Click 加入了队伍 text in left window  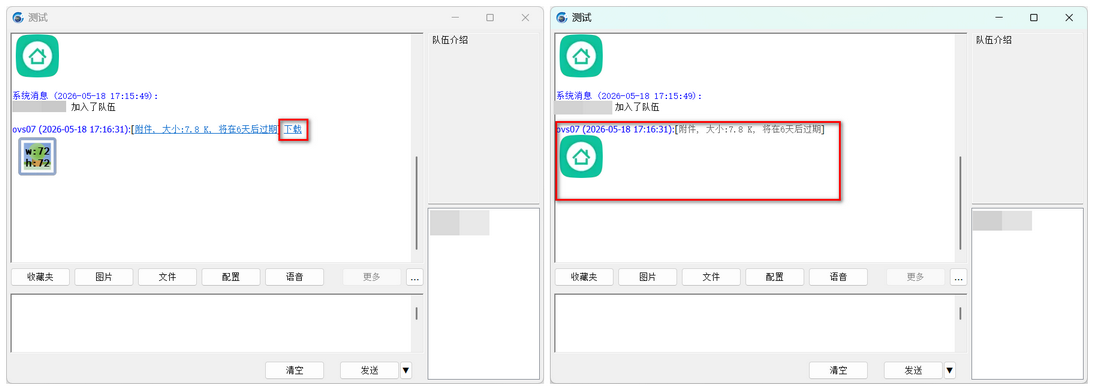pyautogui.click(x=93, y=107)
